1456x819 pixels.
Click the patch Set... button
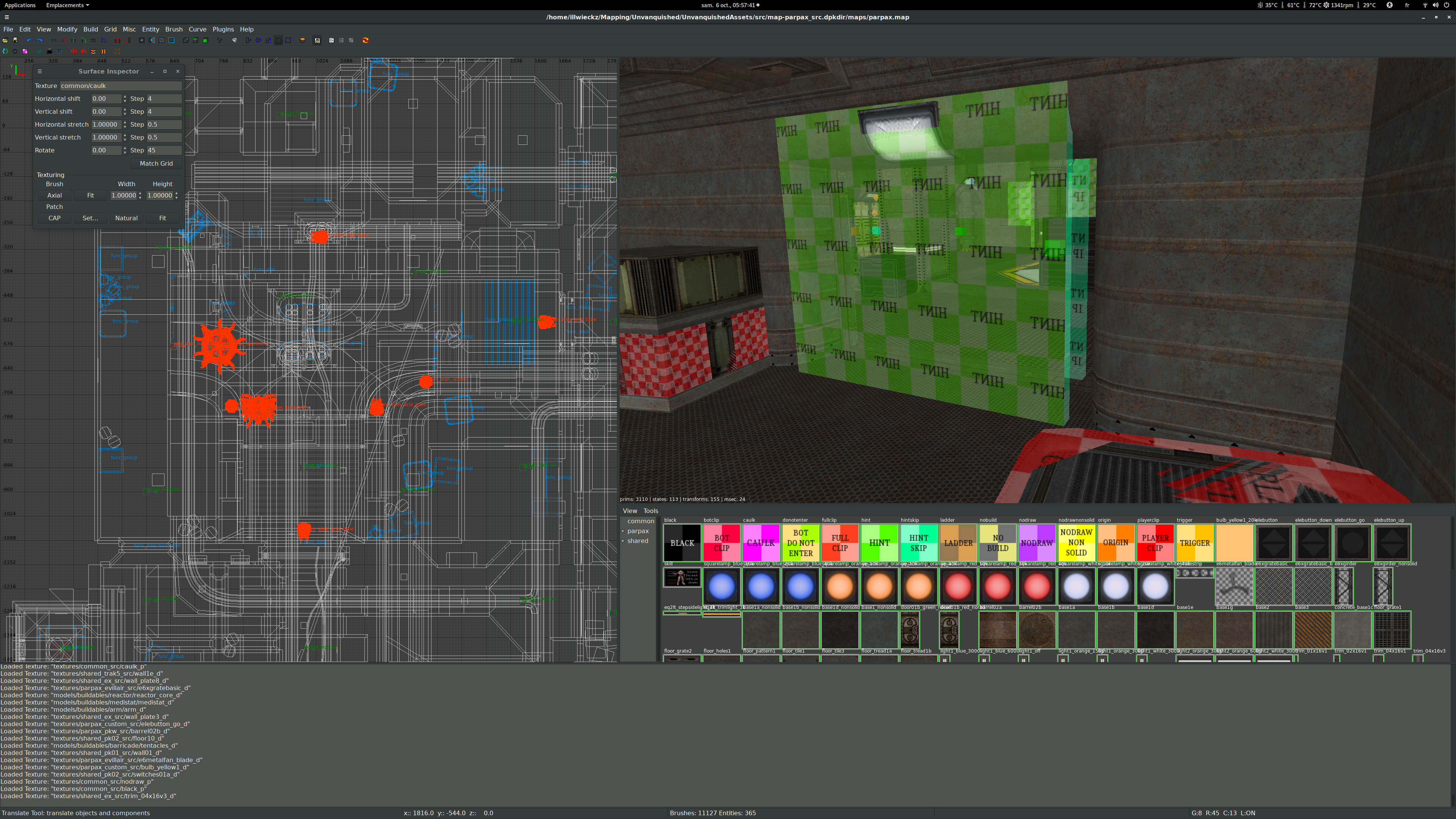[90, 218]
